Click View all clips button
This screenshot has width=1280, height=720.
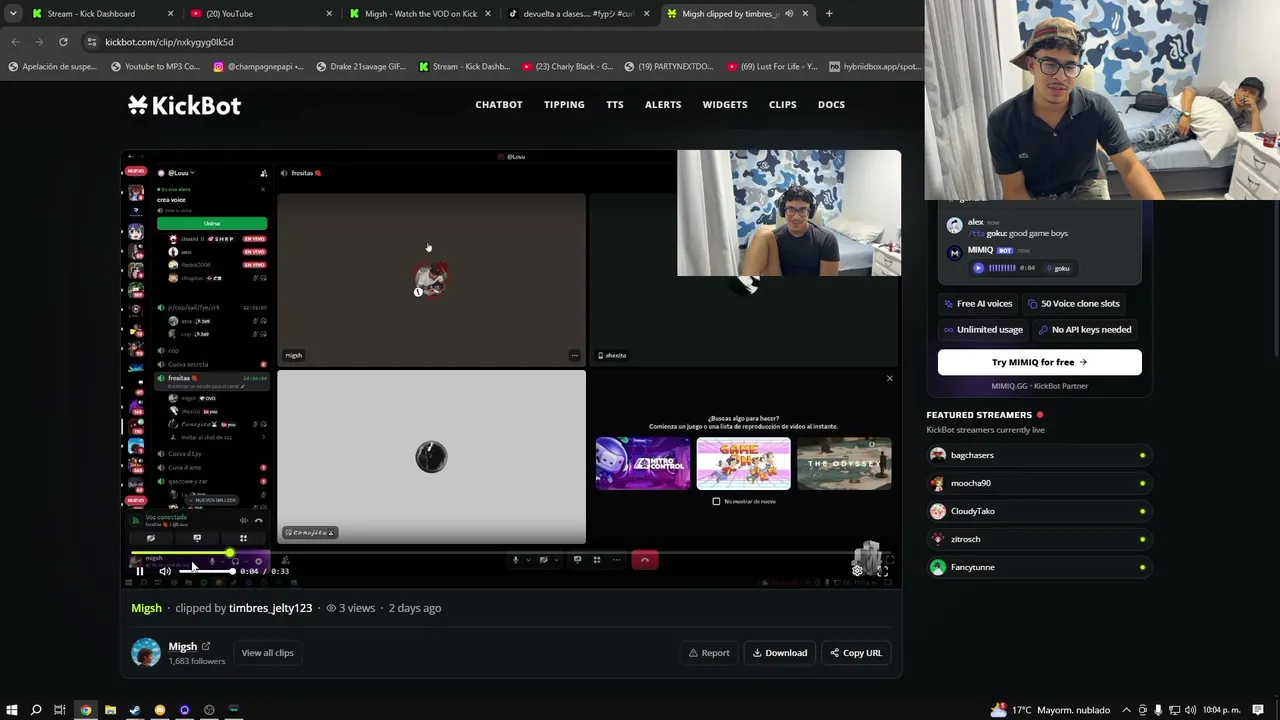click(267, 653)
